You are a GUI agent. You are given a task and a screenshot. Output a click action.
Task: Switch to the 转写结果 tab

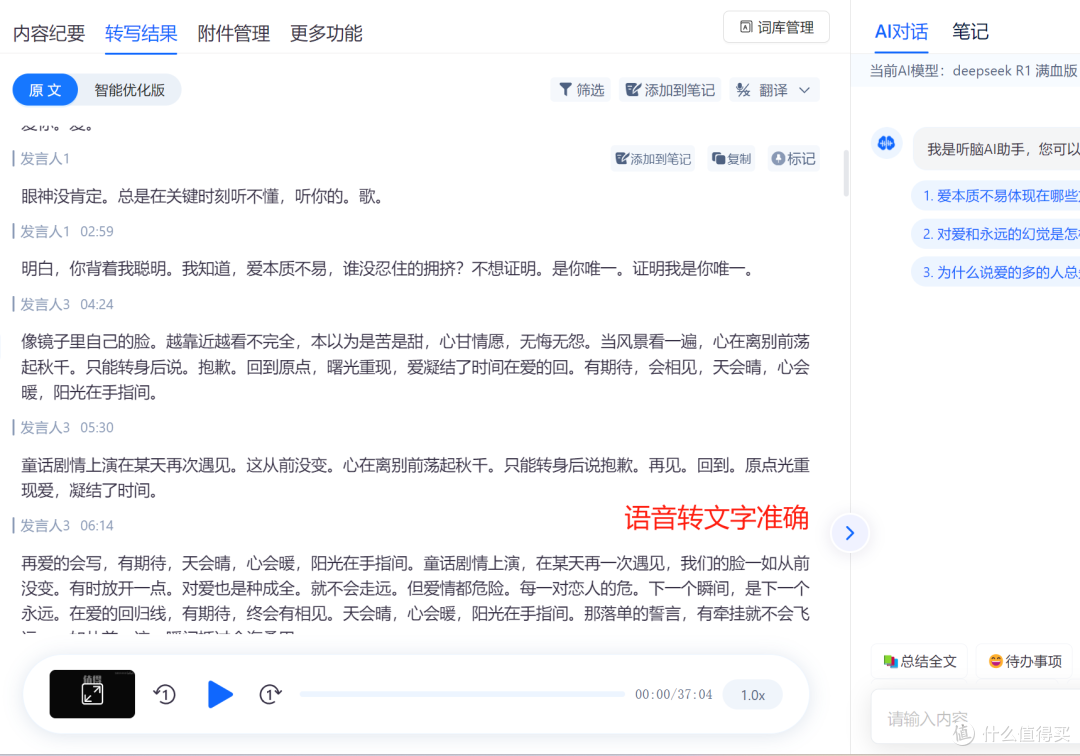coord(141,33)
